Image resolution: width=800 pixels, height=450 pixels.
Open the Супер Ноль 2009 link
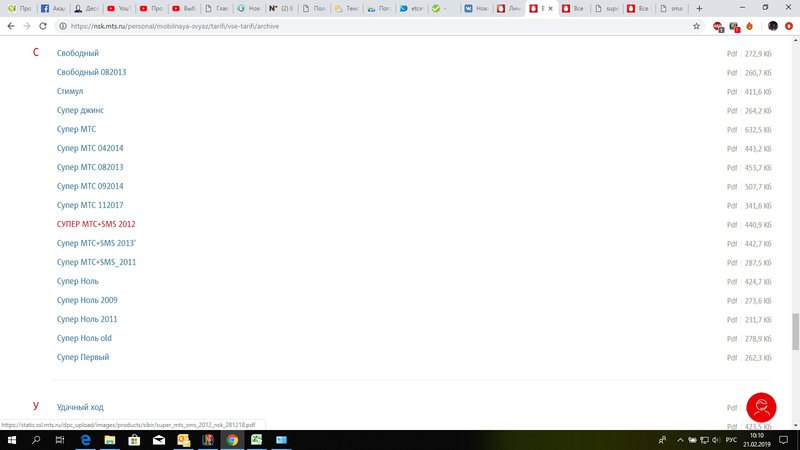click(x=87, y=300)
